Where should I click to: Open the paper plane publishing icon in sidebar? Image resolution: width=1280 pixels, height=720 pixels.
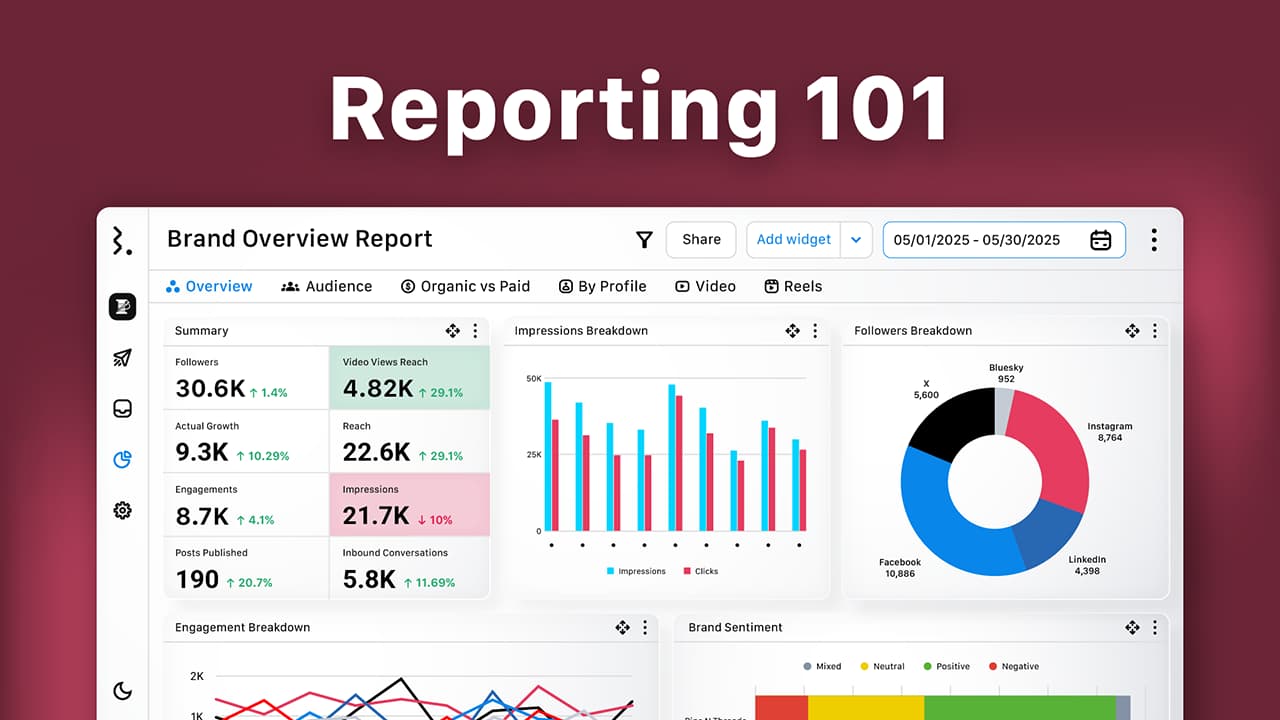[122, 358]
